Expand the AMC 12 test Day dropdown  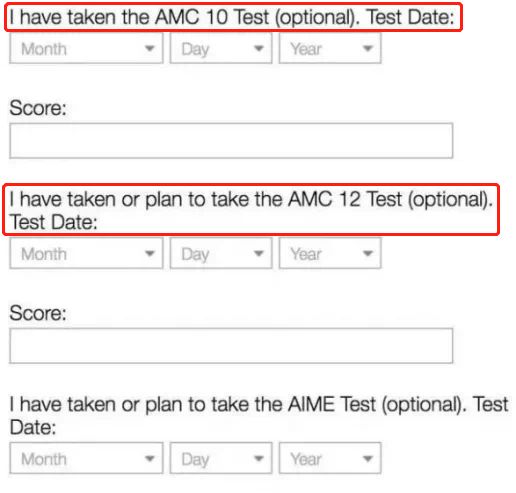[221, 253]
